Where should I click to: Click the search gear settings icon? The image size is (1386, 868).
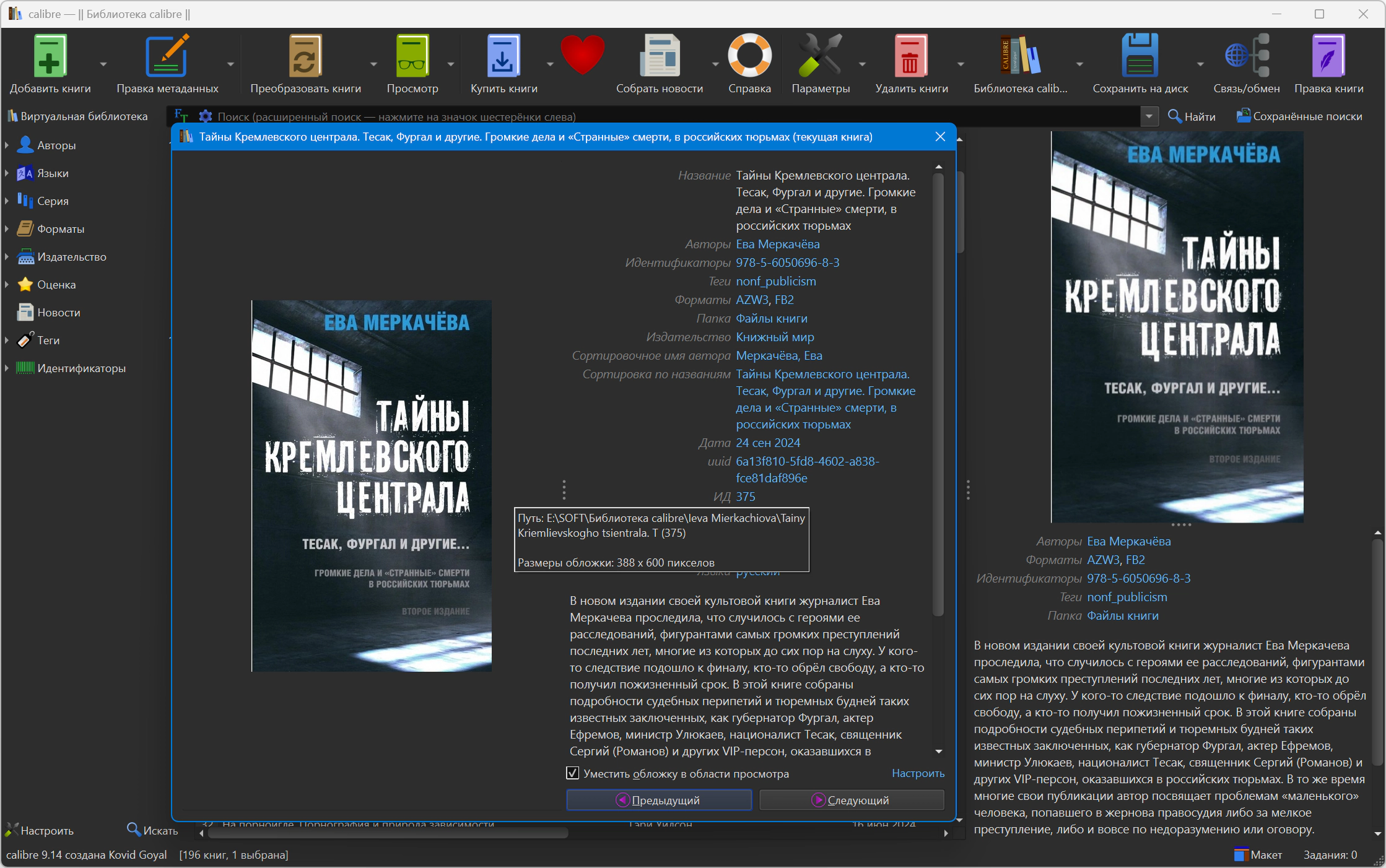[x=205, y=116]
